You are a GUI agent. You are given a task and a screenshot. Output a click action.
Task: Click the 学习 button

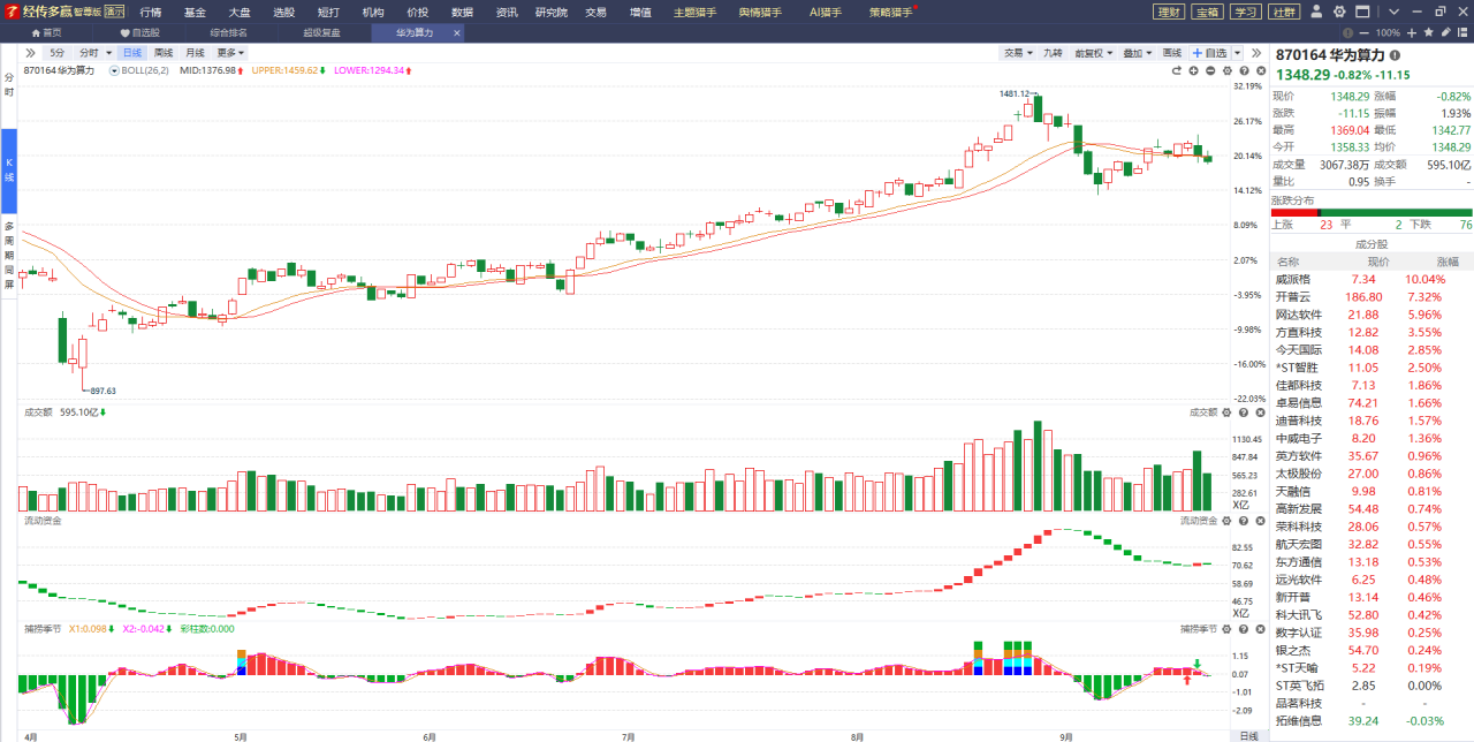click(1245, 12)
